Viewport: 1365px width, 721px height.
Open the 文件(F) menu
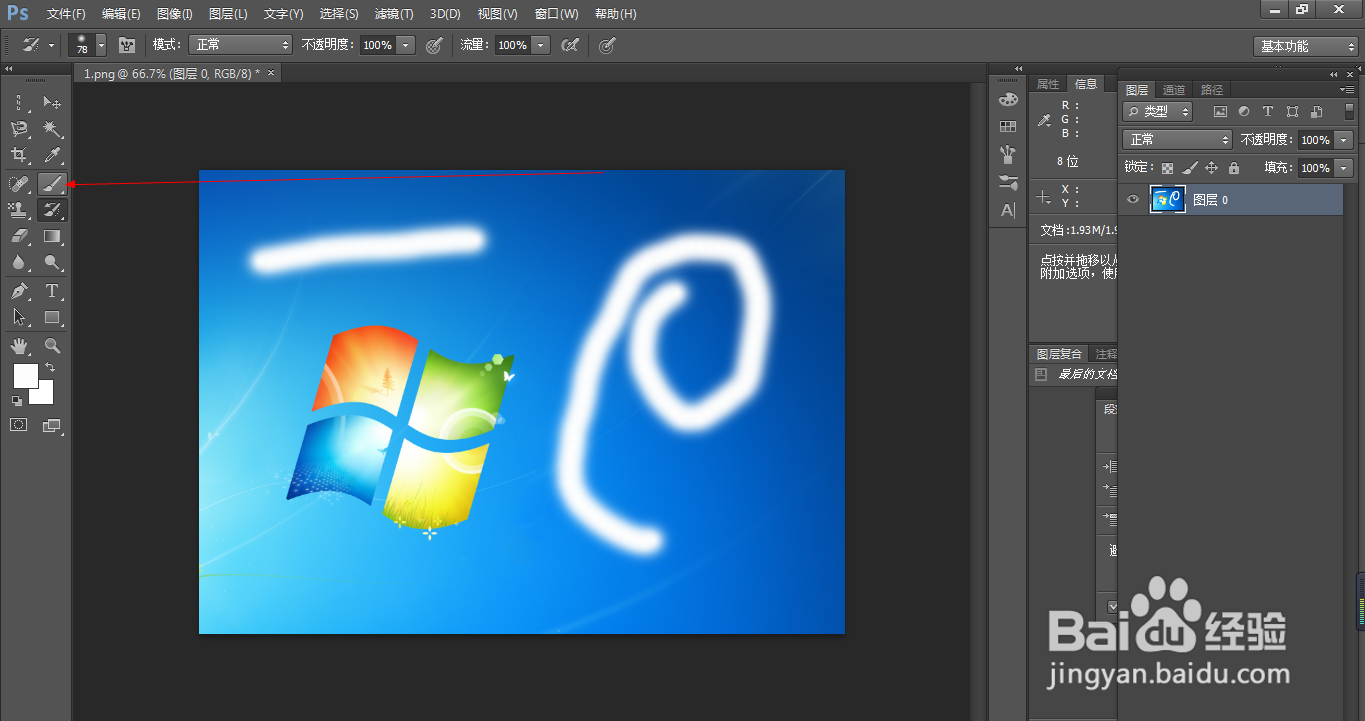coord(66,14)
